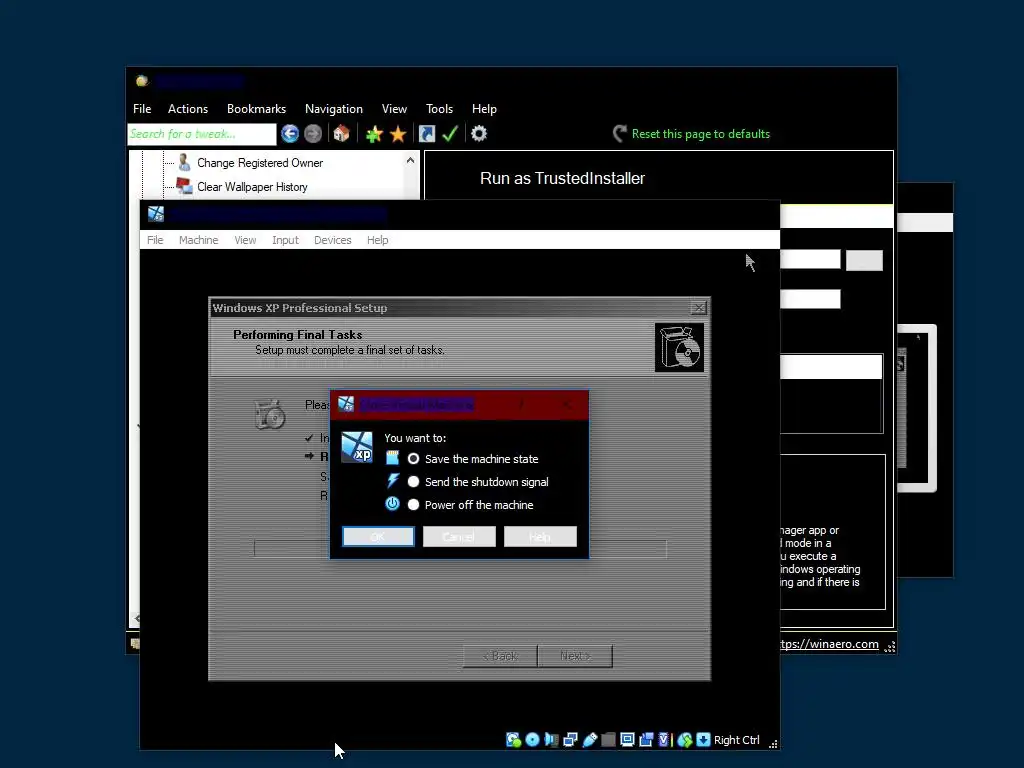
Task: Open the Winaero Help menu
Action: [x=484, y=108]
